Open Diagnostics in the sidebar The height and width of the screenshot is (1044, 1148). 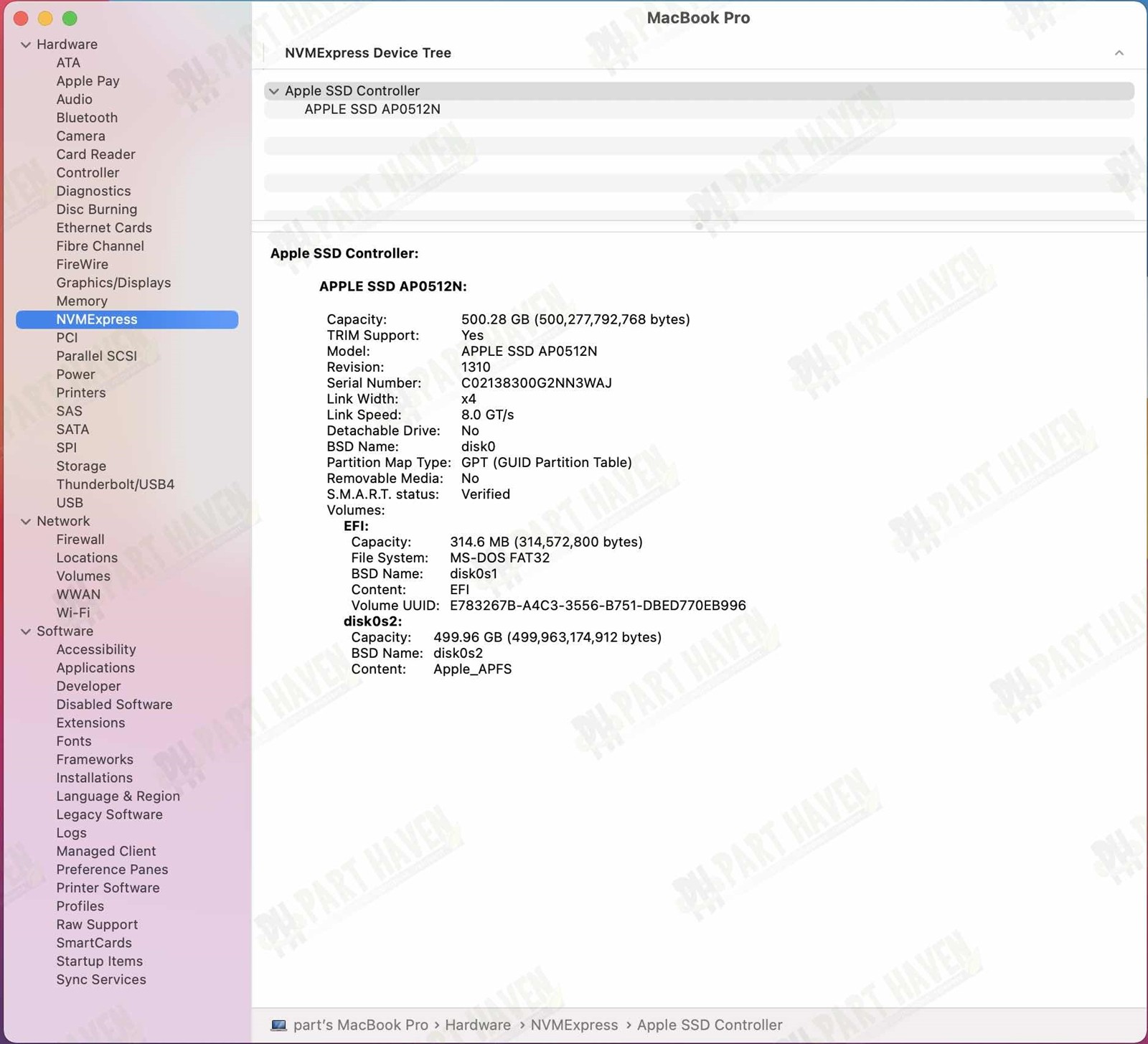pyautogui.click(x=93, y=191)
